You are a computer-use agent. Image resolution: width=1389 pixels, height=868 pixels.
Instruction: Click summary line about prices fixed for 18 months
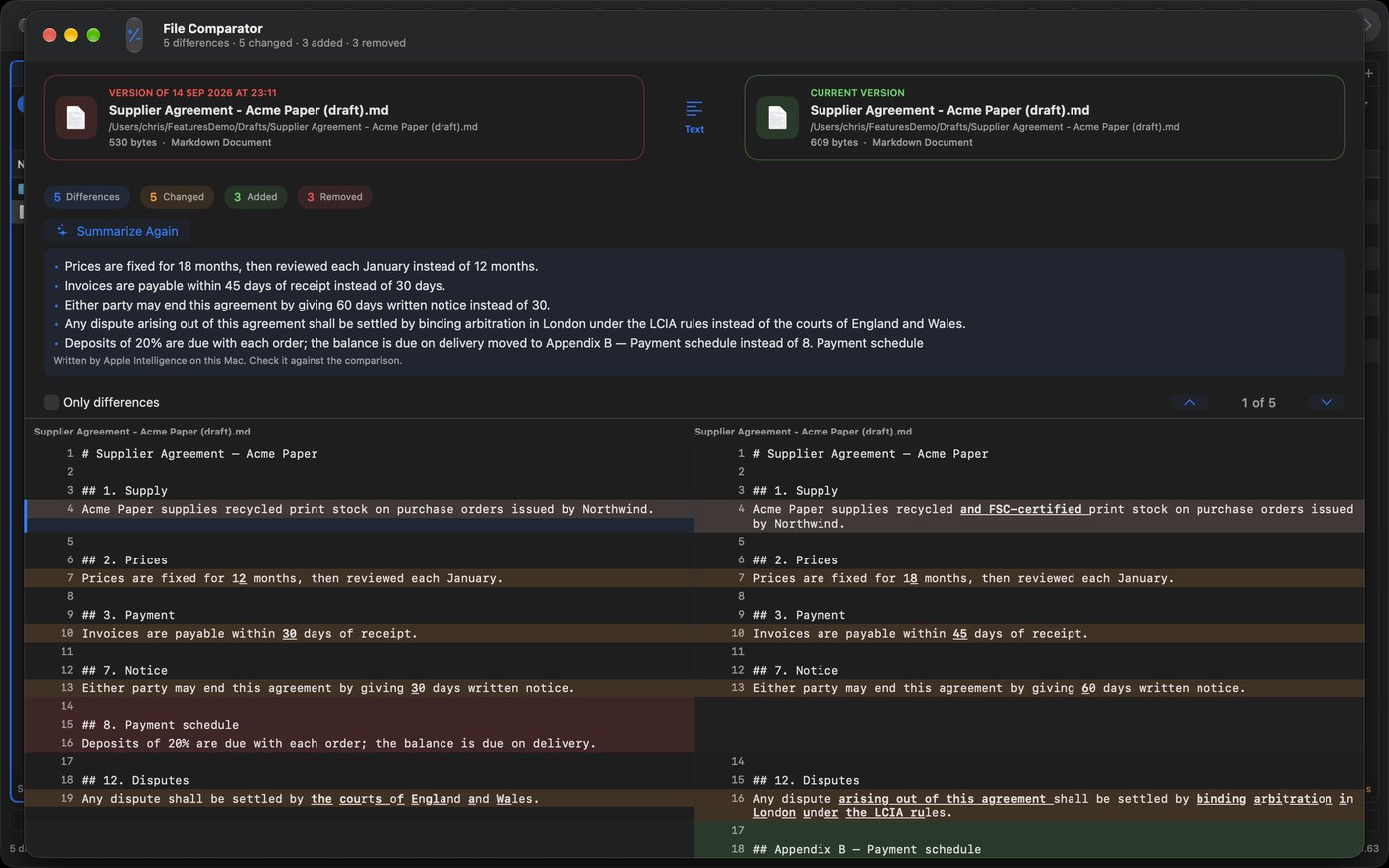click(x=302, y=266)
